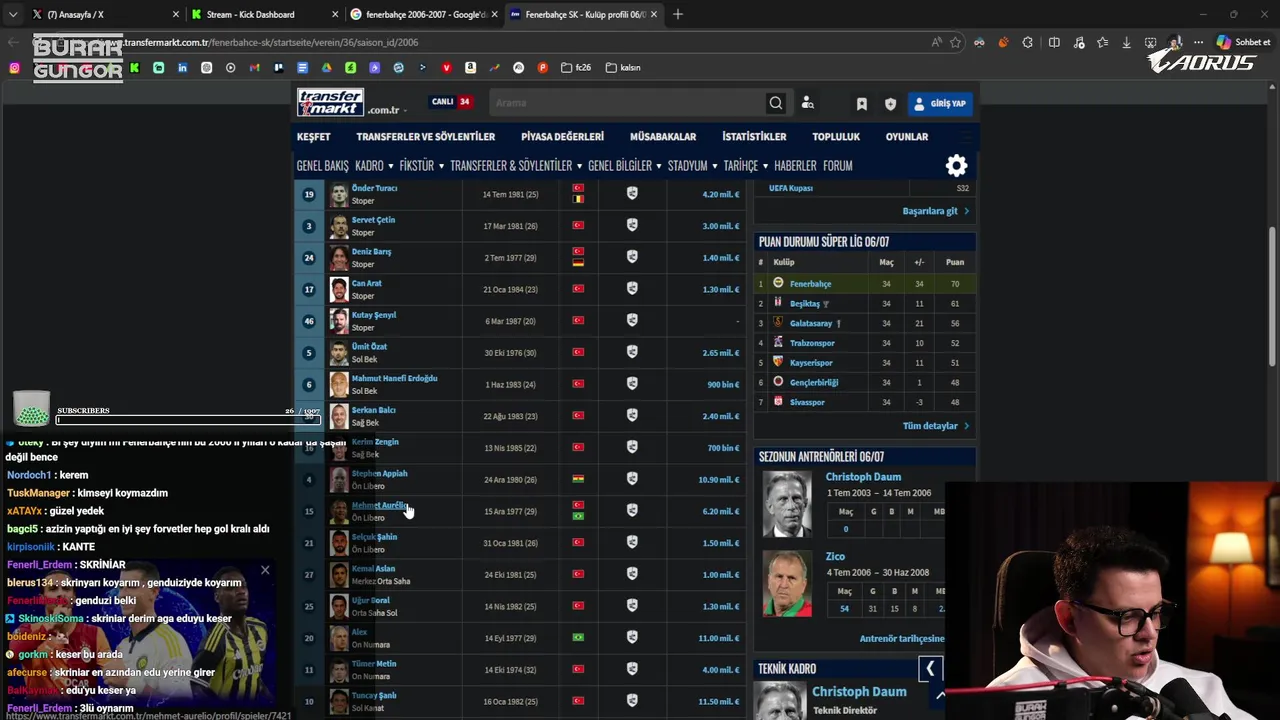Open TOPLULUK main menu

tap(836, 137)
